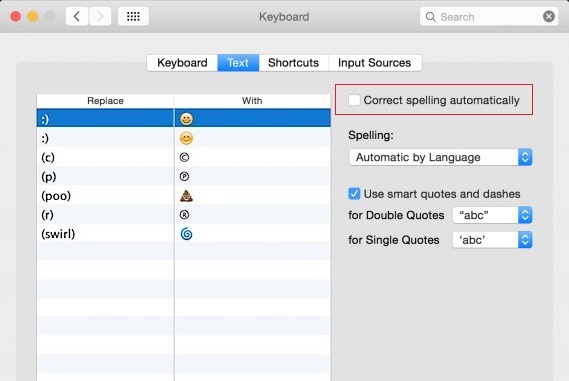This screenshot has width=569, height=381.
Task: Select the Text tab
Action: (x=238, y=63)
